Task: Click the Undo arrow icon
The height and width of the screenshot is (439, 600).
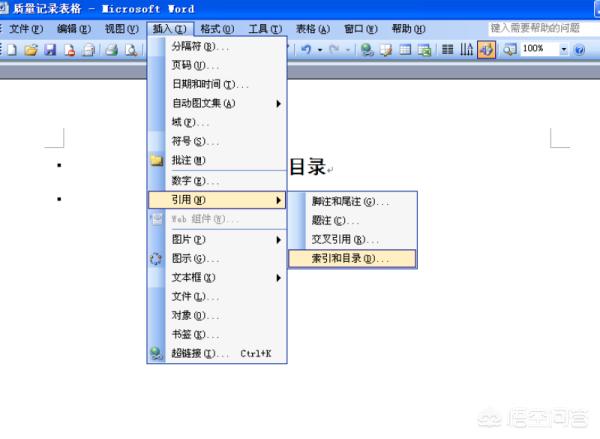Action: coord(307,49)
